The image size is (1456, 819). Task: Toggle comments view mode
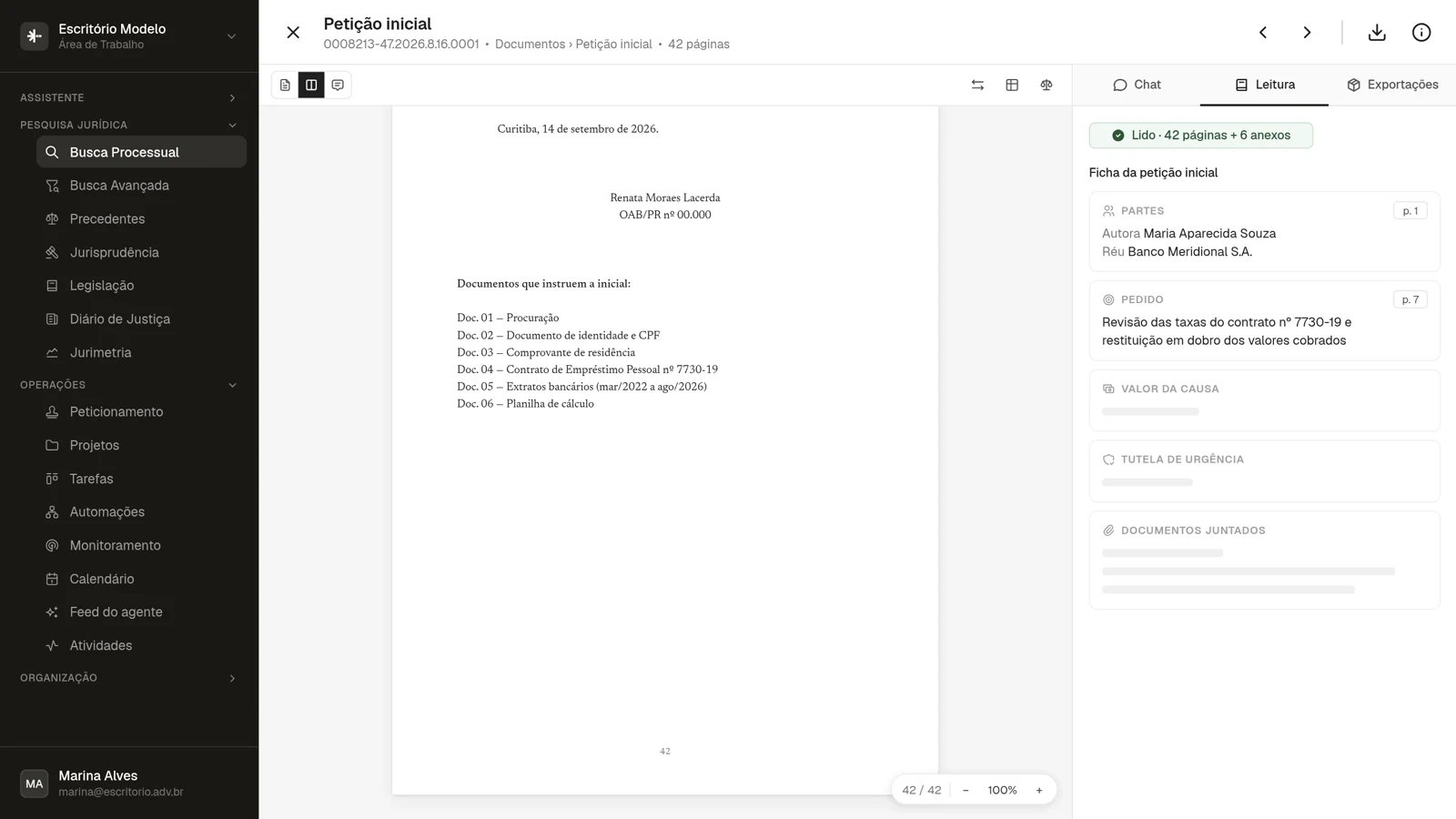coord(338,85)
